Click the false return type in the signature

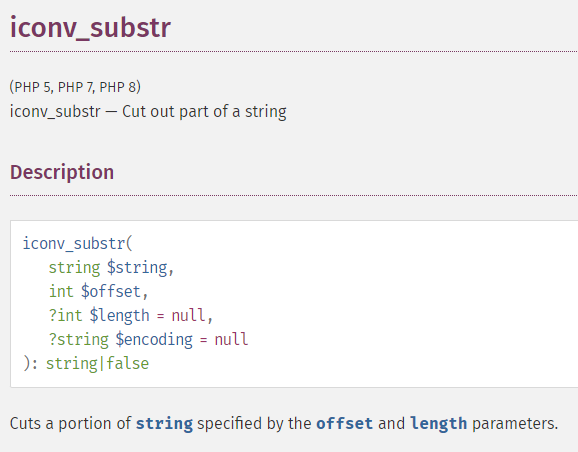[128, 364]
